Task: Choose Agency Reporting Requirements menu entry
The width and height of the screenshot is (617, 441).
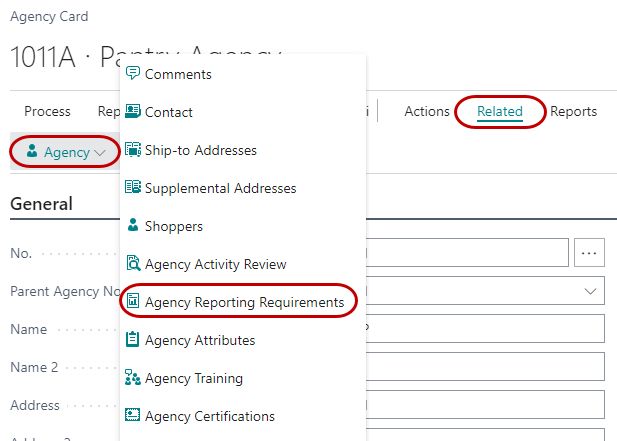Action: (x=244, y=302)
